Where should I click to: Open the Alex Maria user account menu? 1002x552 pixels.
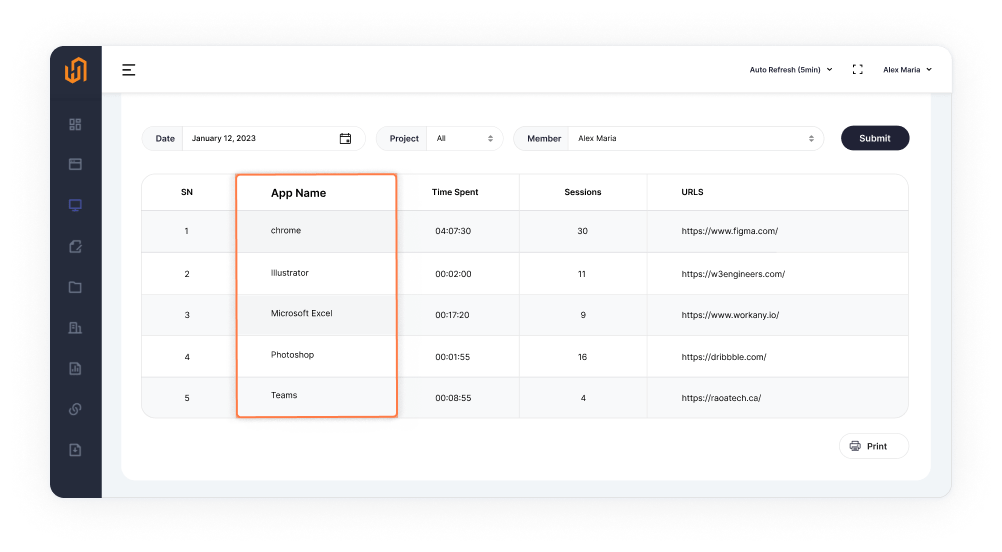click(907, 70)
